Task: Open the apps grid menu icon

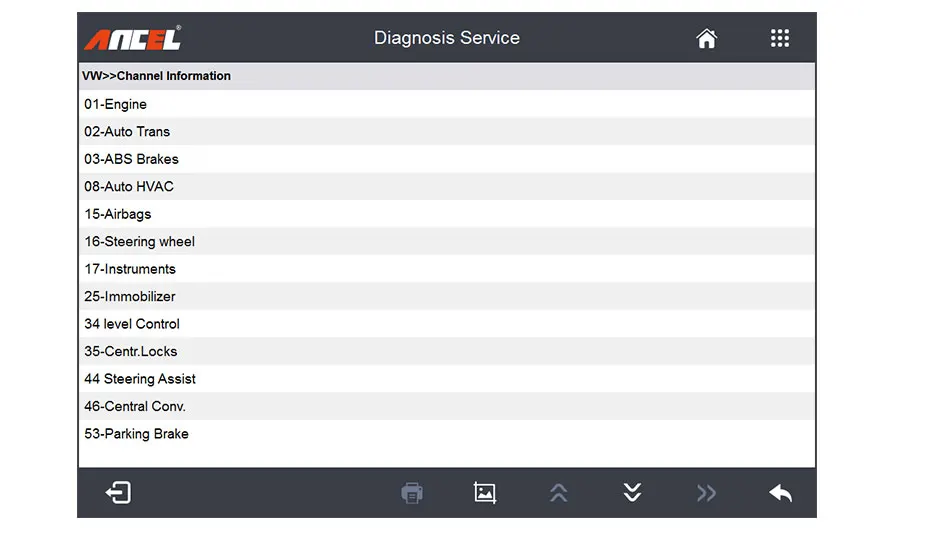Action: [780, 39]
